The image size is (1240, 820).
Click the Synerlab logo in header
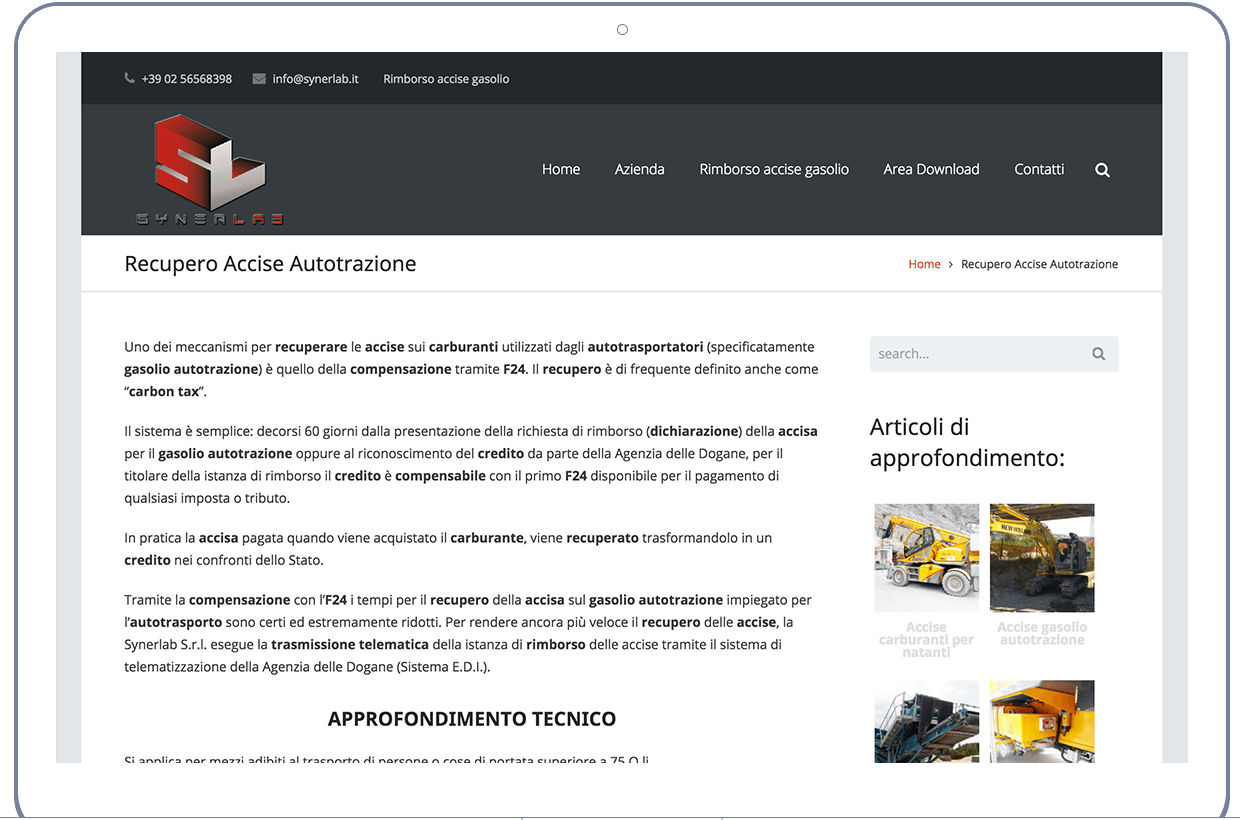210,169
